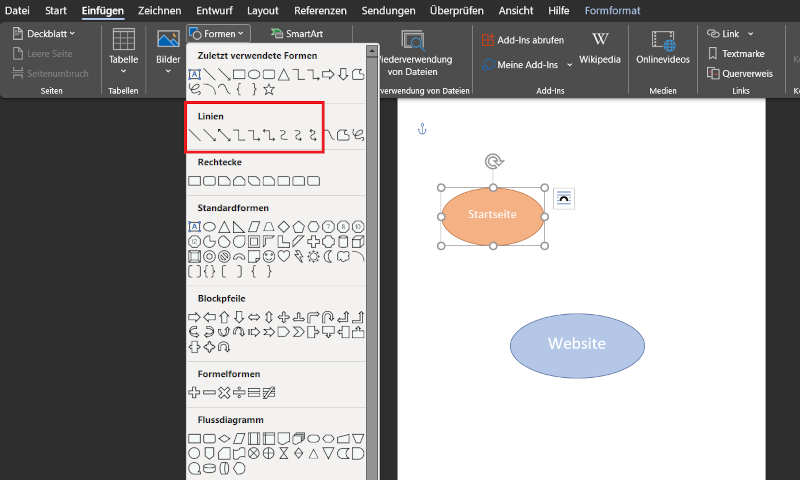The image size is (800, 480).
Task: Choose the first rectangle under Rechtecke
Action: 195,181
